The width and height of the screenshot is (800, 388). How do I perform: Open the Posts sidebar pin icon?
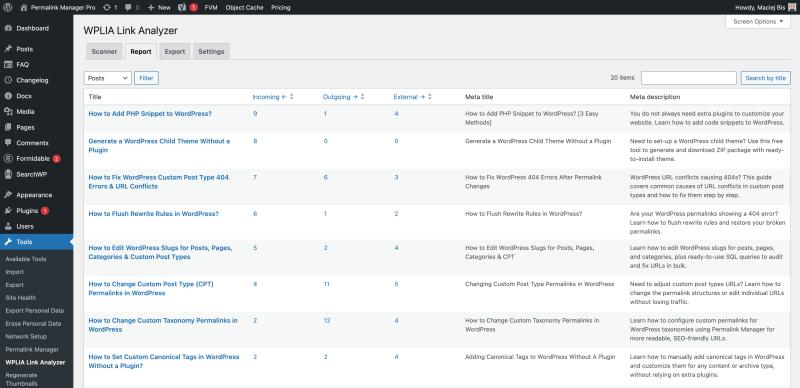tap(8, 50)
